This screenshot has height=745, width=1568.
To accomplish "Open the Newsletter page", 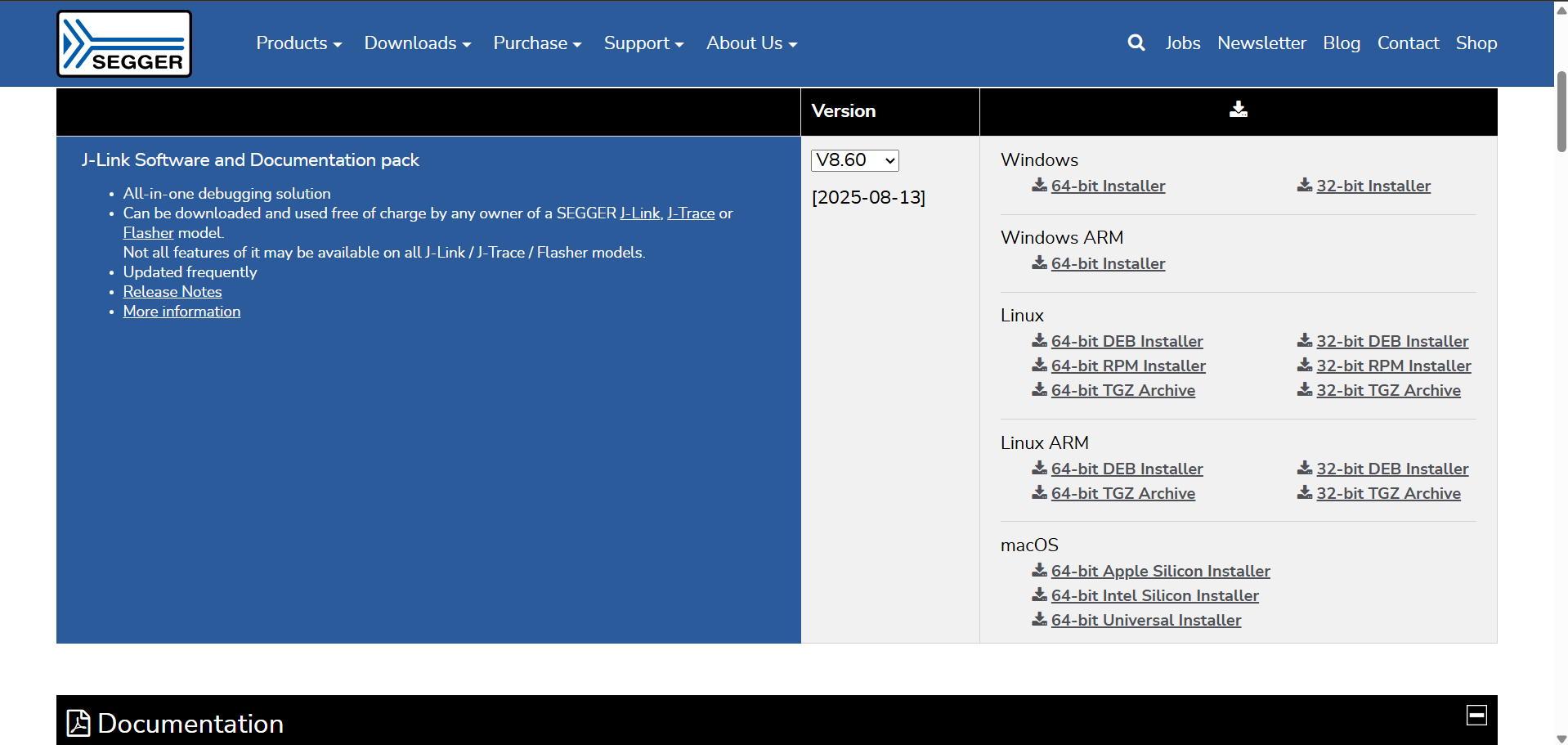I will 1261,43.
